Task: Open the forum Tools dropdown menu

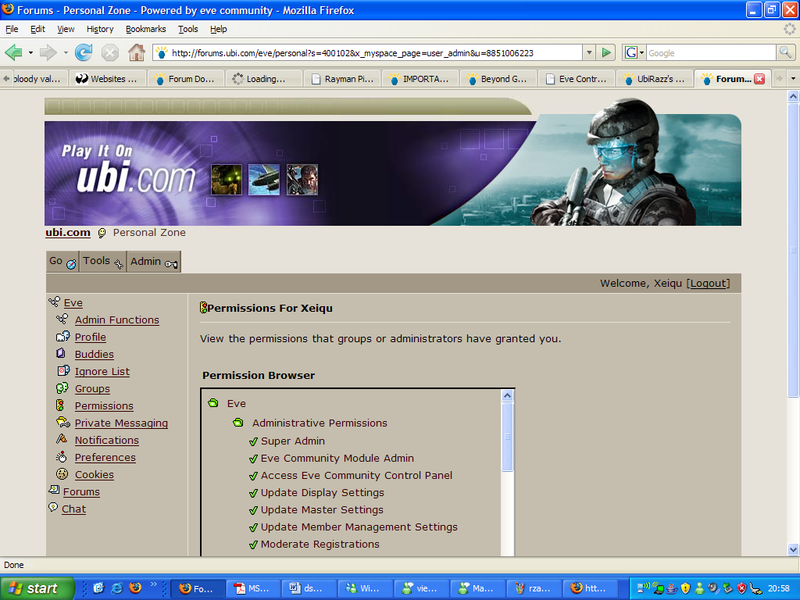Action: [x=103, y=261]
